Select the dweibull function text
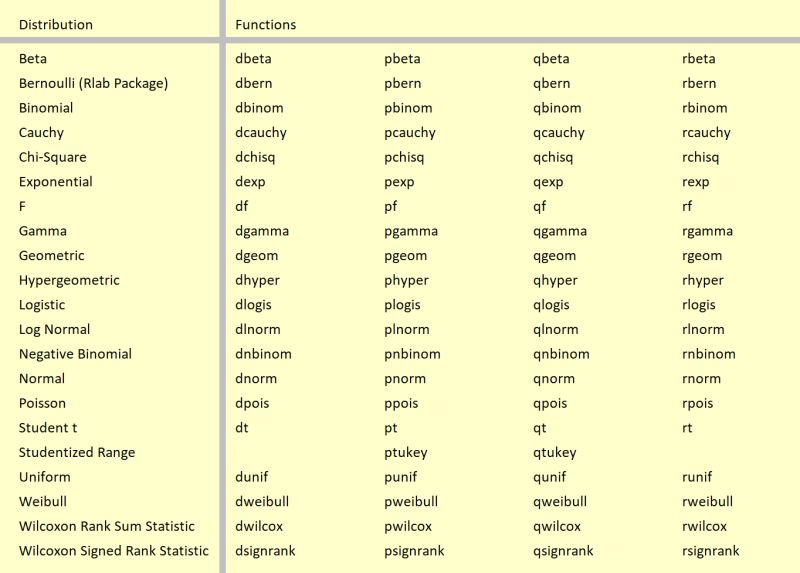 click(x=262, y=502)
